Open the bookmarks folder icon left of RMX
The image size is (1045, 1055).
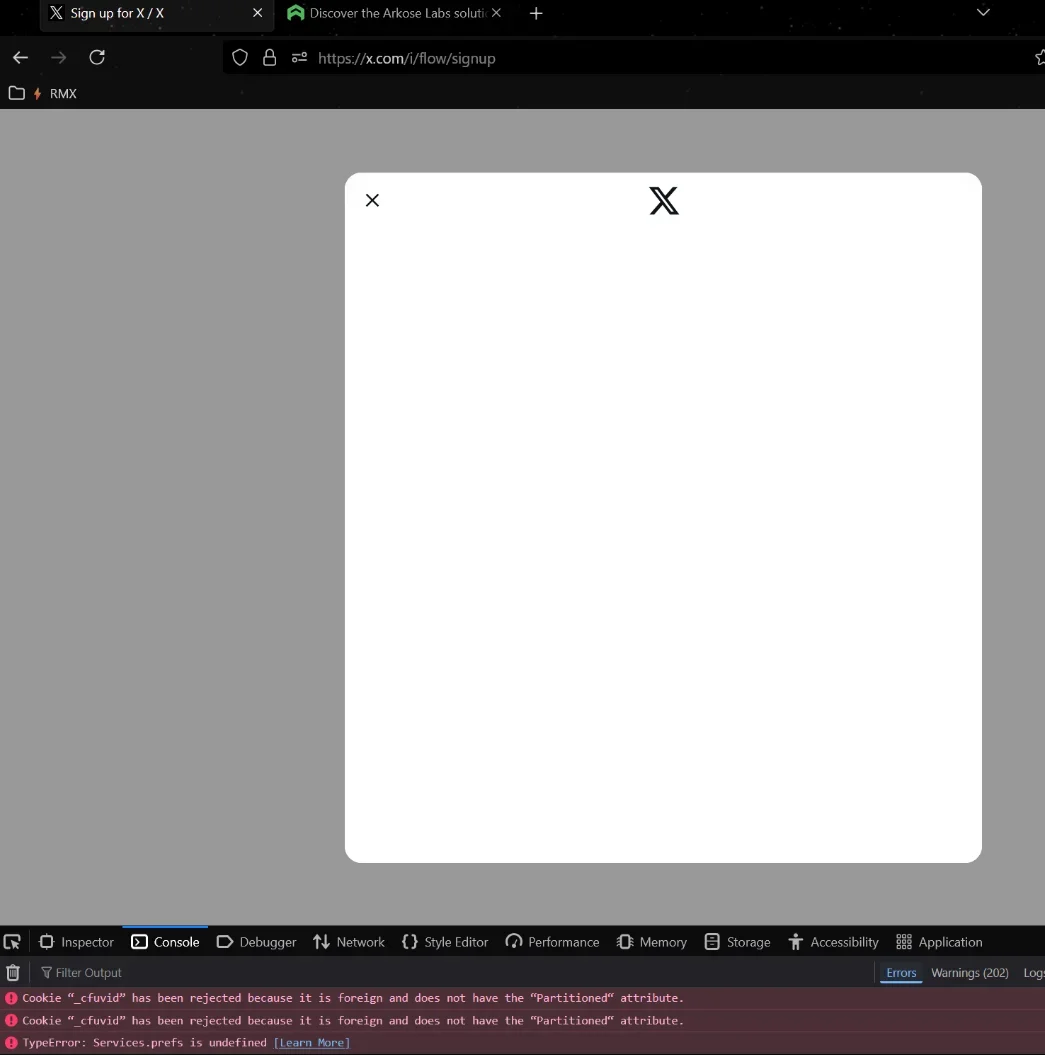click(x=17, y=94)
